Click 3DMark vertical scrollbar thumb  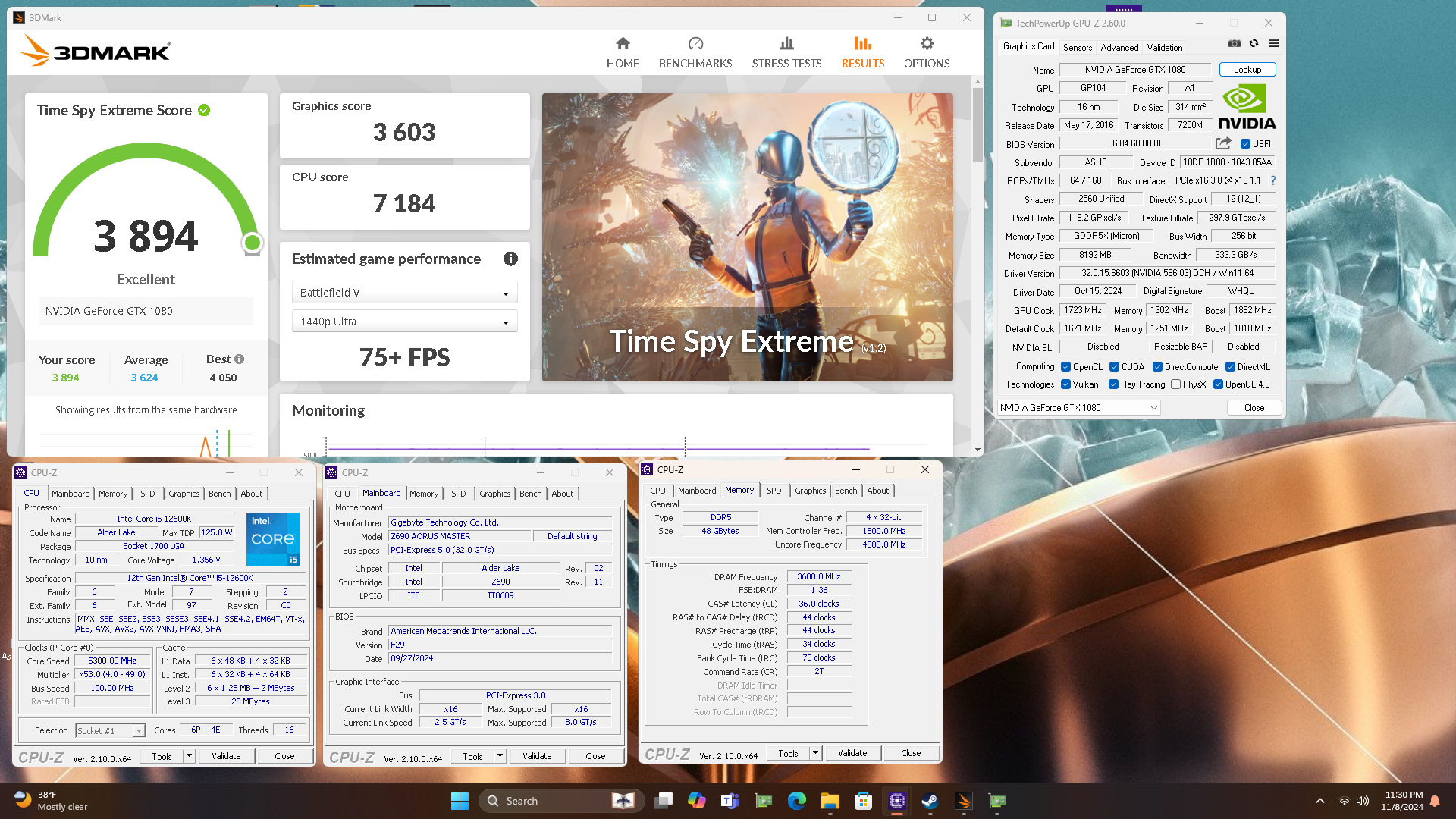click(x=977, y=125)
